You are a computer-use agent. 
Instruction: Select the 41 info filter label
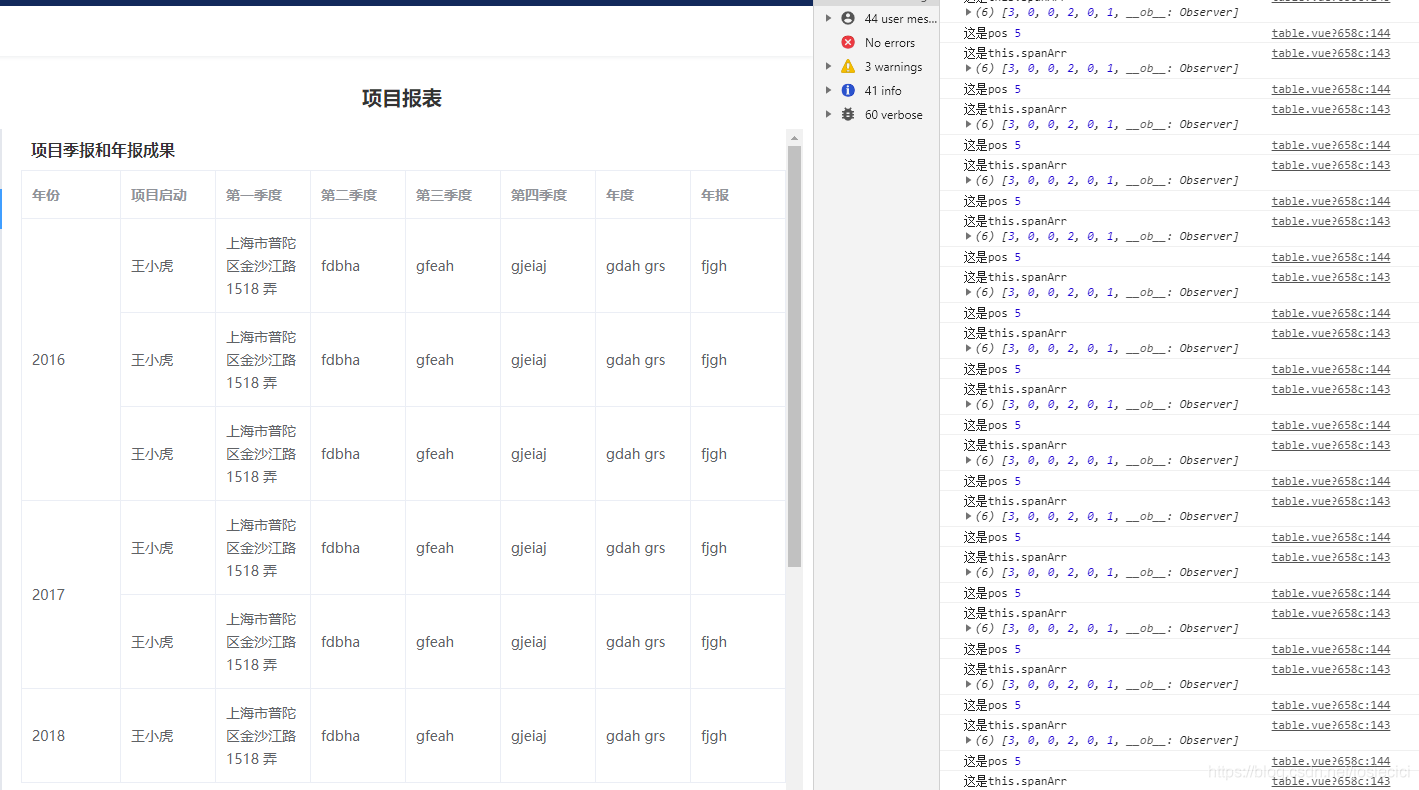coord(883,91)
